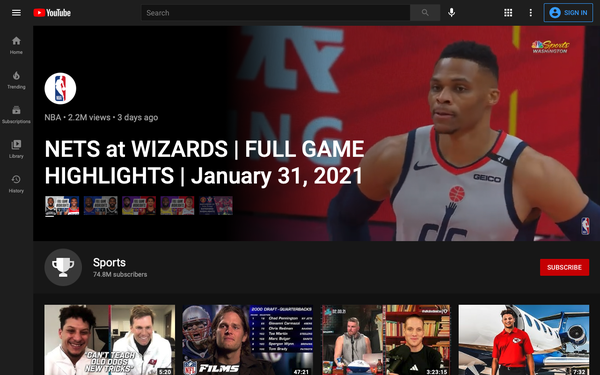Open Subscriptions in sidebar
The width and height of the screenshot is (600, 375).
[16, 114]
